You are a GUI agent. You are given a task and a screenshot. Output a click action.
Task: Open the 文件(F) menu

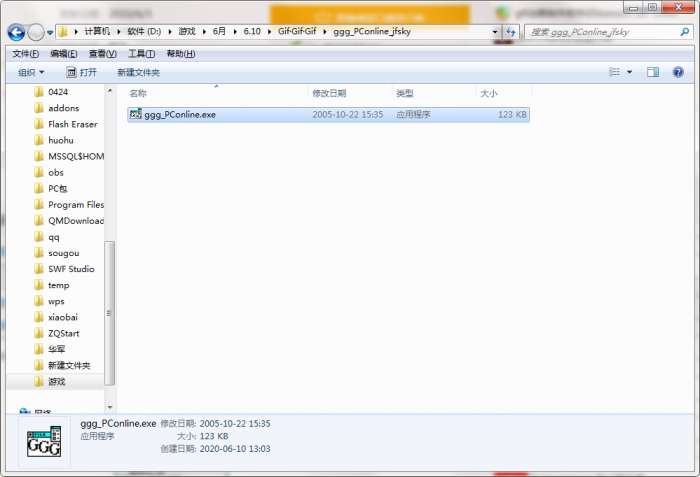coord(25,54)
